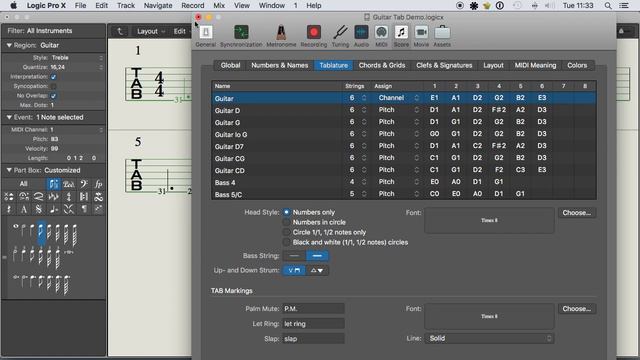This screenshot has width=640, height=360.
Task: Open Spotlight search in menu bar
Action: 608,6
